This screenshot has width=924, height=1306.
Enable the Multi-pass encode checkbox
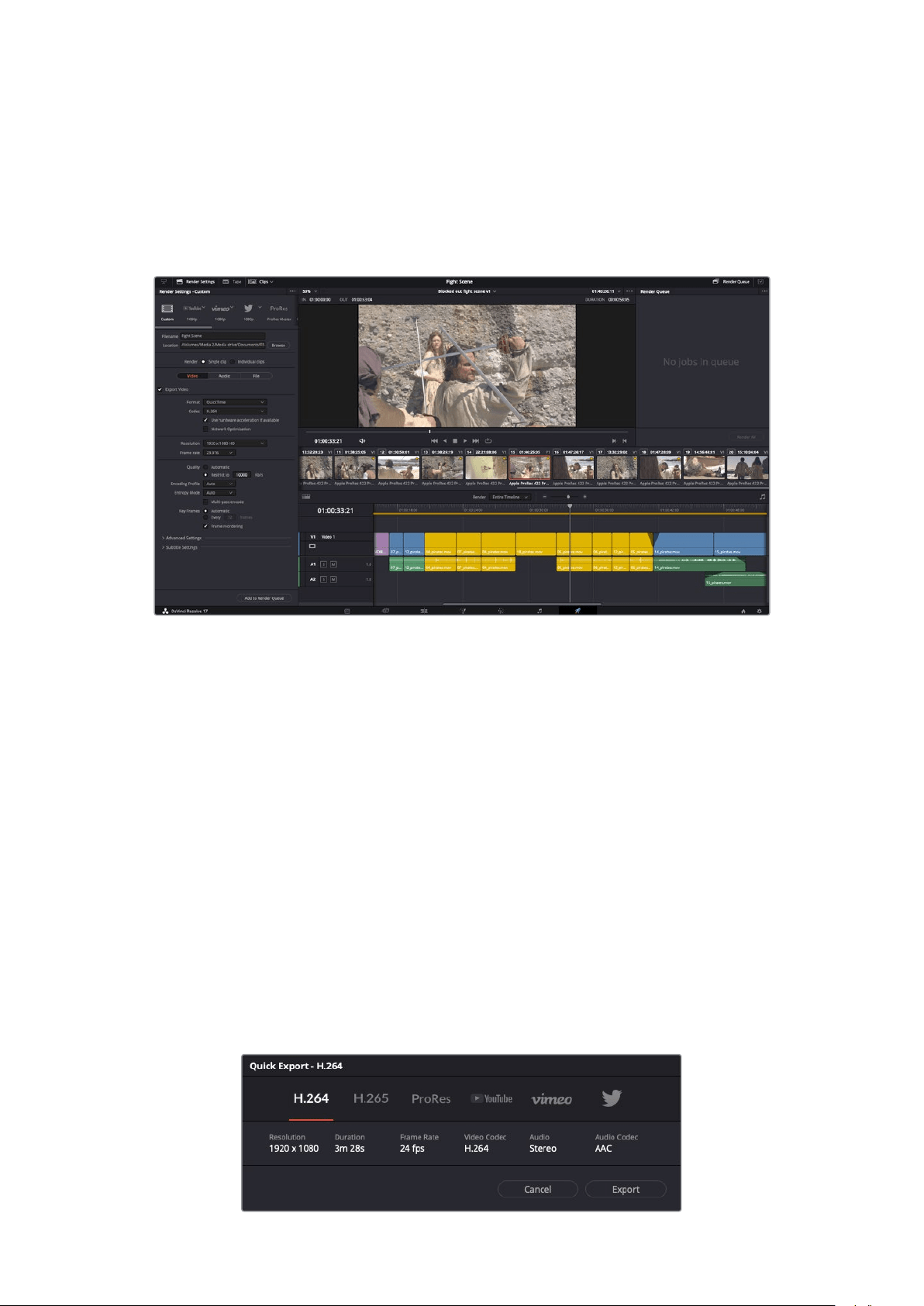[205, 501]
